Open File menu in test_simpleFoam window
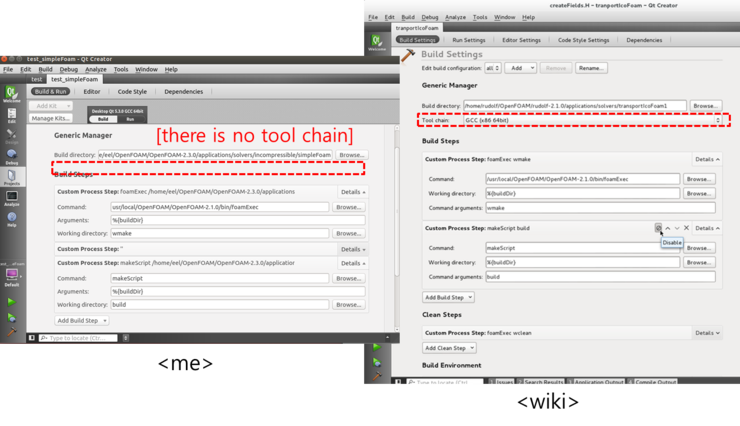Image resolution: width=740 pixels, height=426 pixels. click(x=8, y=69)
